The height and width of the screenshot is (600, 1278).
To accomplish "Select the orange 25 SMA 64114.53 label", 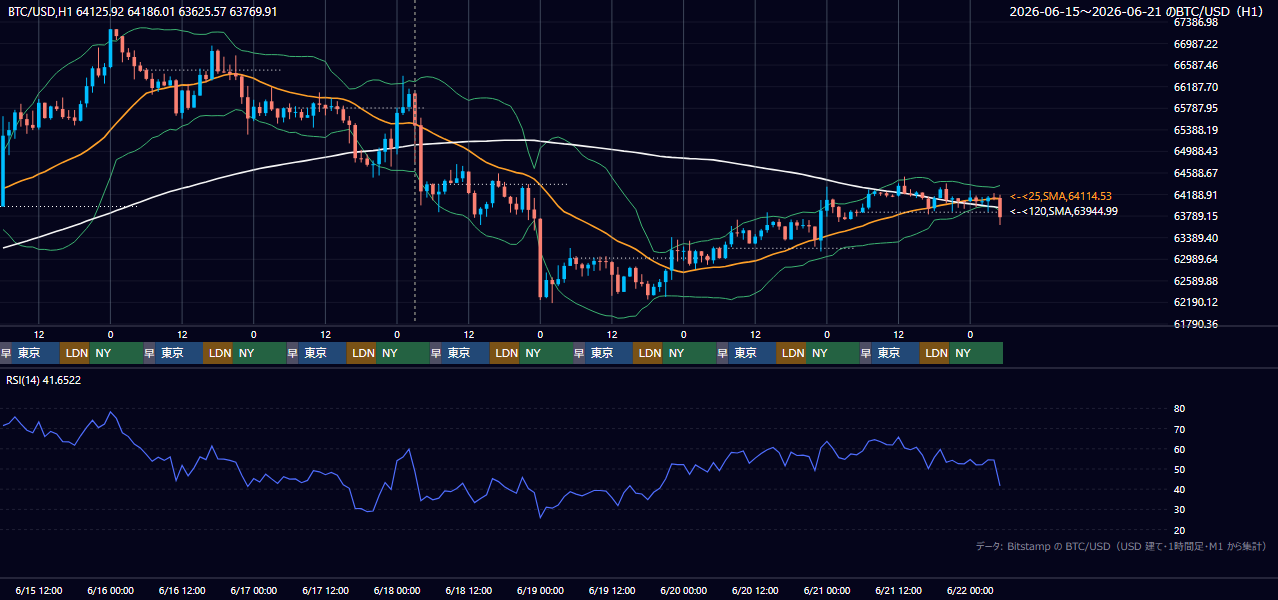I will [1061, 197].
